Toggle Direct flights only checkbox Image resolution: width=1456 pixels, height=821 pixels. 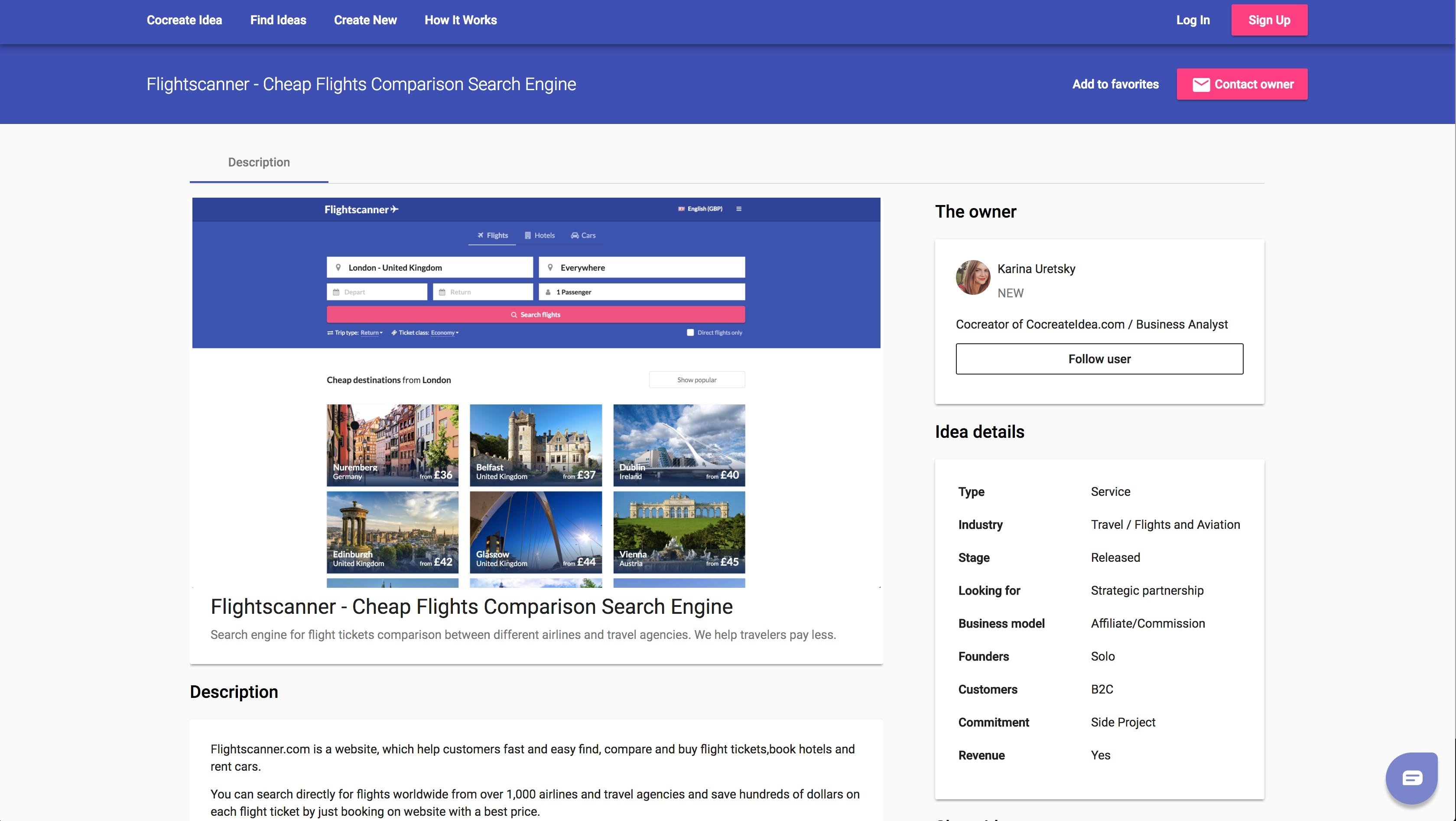point(690,332)
